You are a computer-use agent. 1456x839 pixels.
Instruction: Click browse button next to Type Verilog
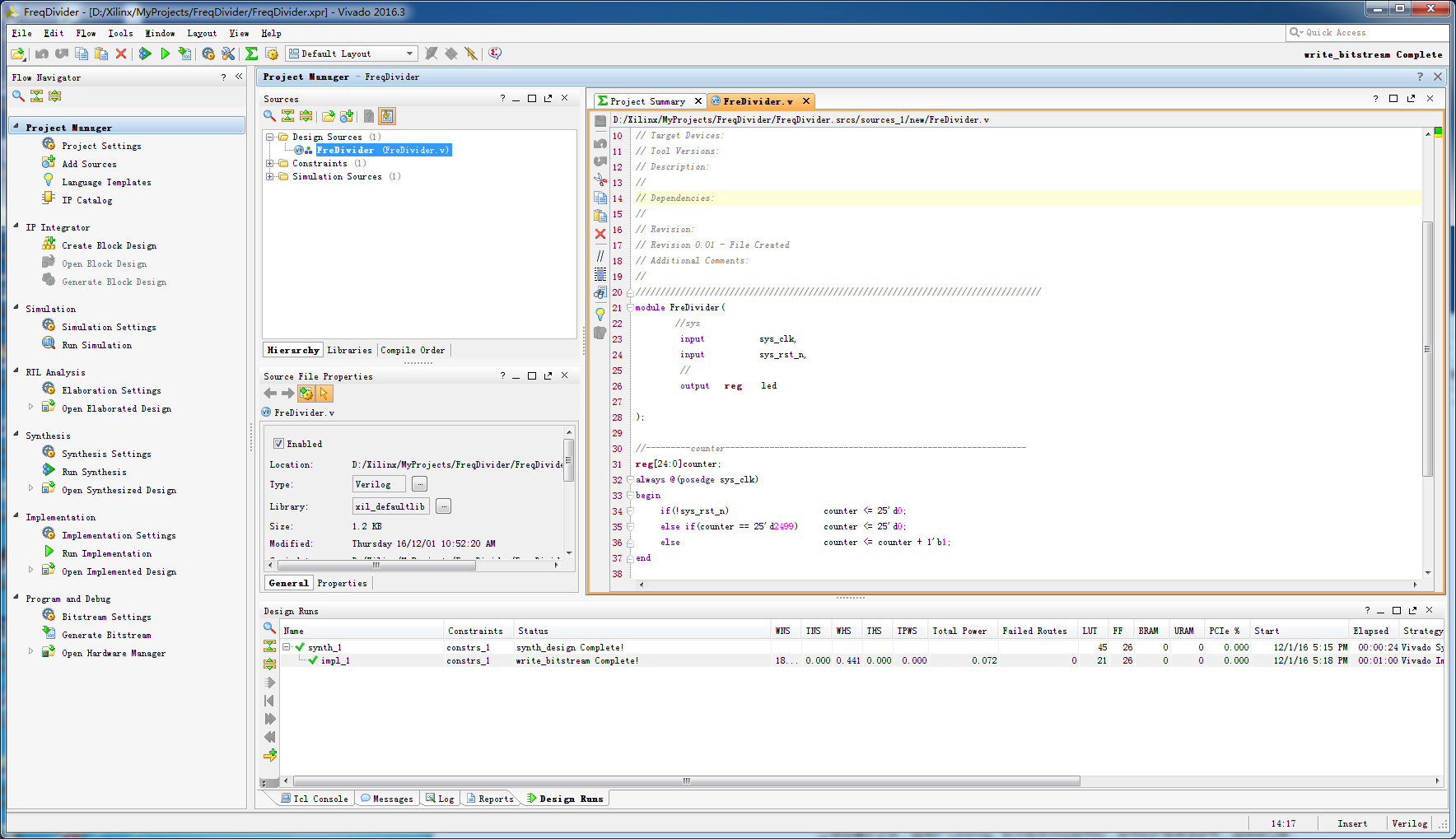tap(420, 484)
